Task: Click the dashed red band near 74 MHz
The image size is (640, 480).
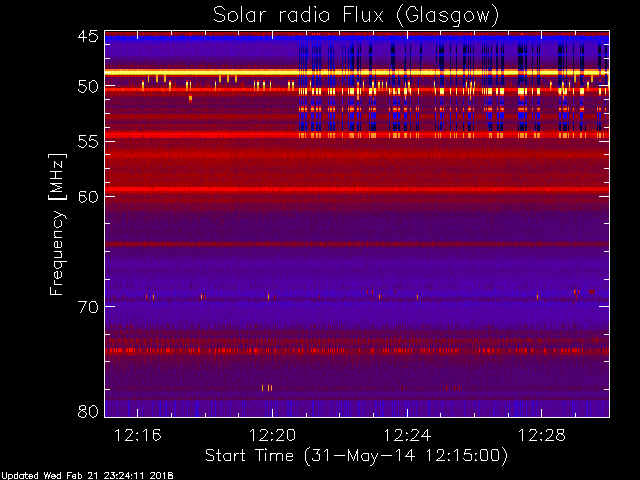Action: [357, 350]
